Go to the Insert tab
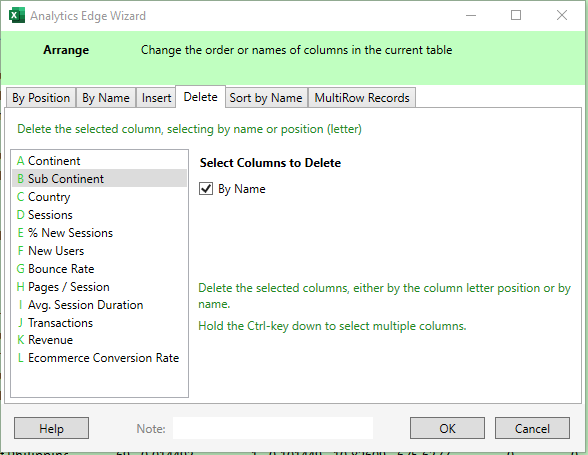588x455 pixels. coord(156,98)
